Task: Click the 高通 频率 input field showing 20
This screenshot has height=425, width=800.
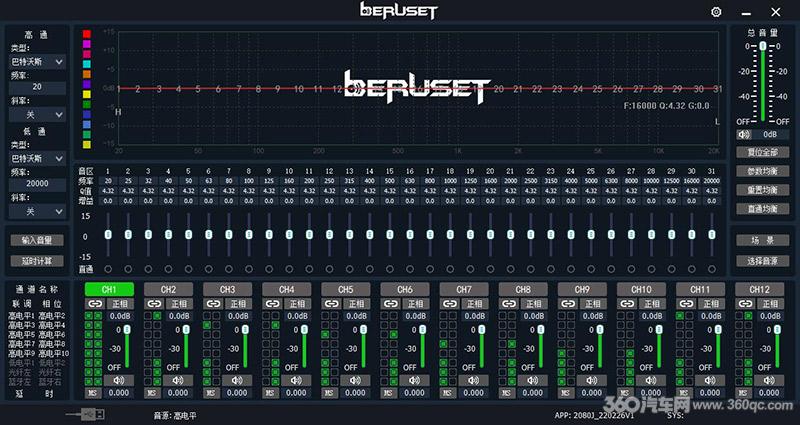Action: pyautogui.click(x=37, y=87)
